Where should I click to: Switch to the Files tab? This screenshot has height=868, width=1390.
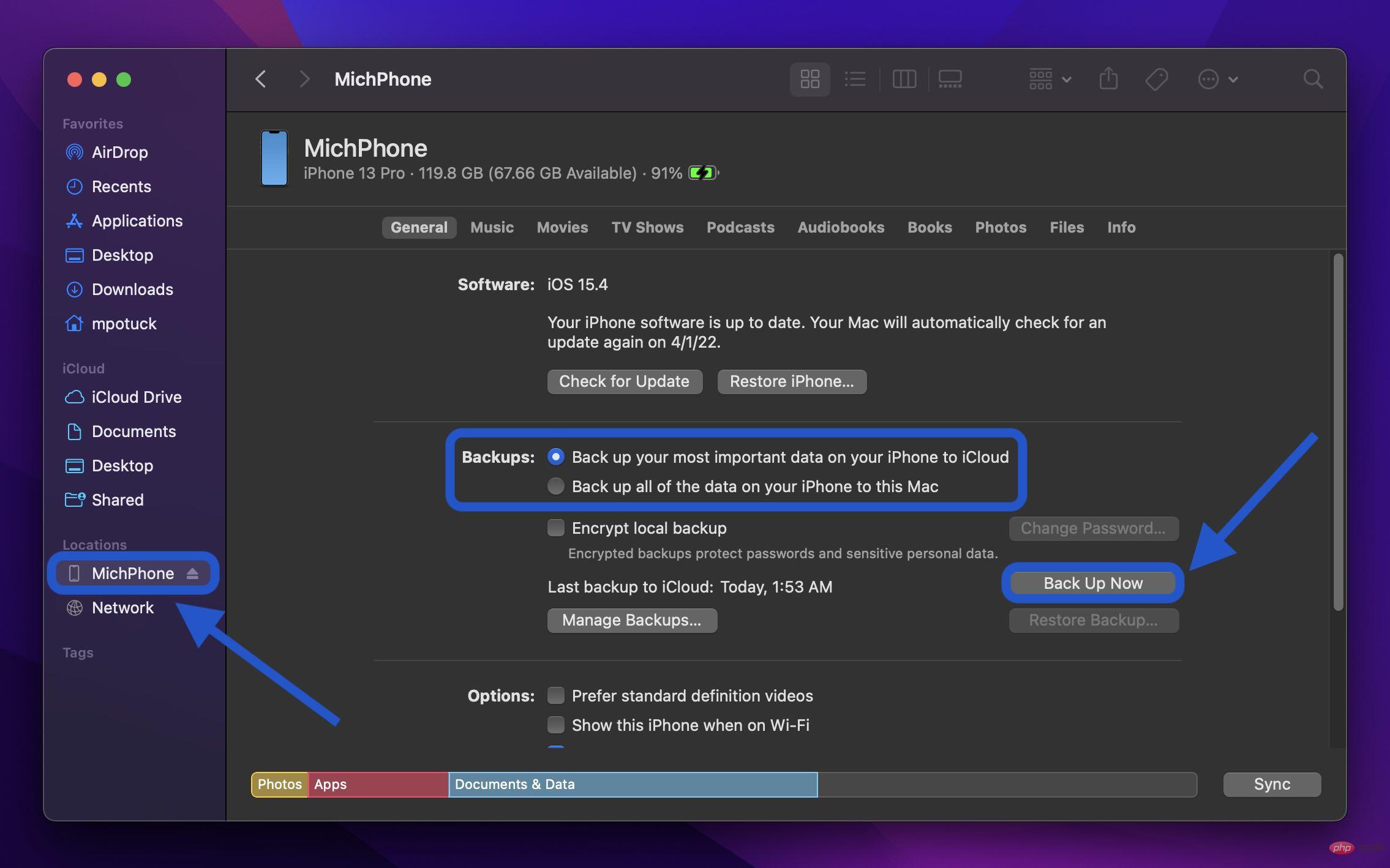click(1067, 227)
